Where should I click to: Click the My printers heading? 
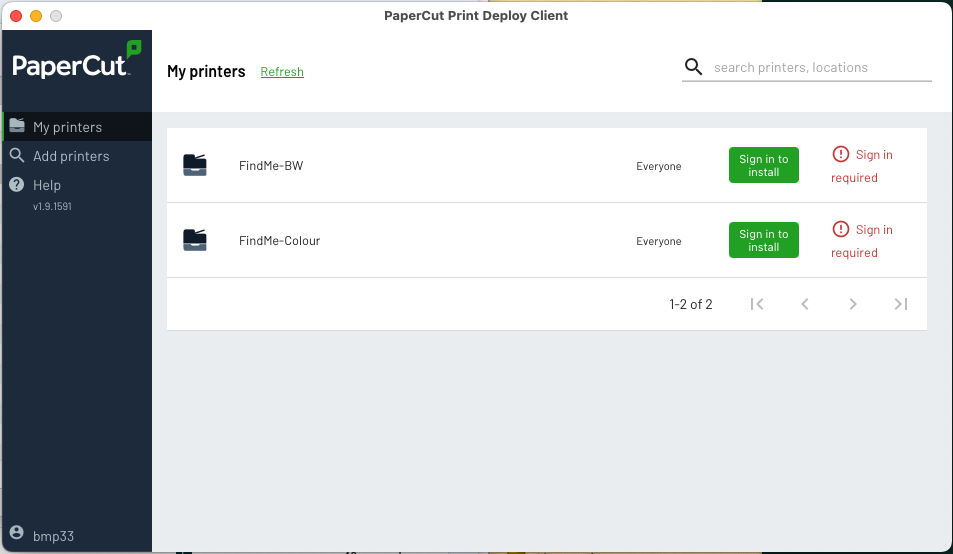206,72
